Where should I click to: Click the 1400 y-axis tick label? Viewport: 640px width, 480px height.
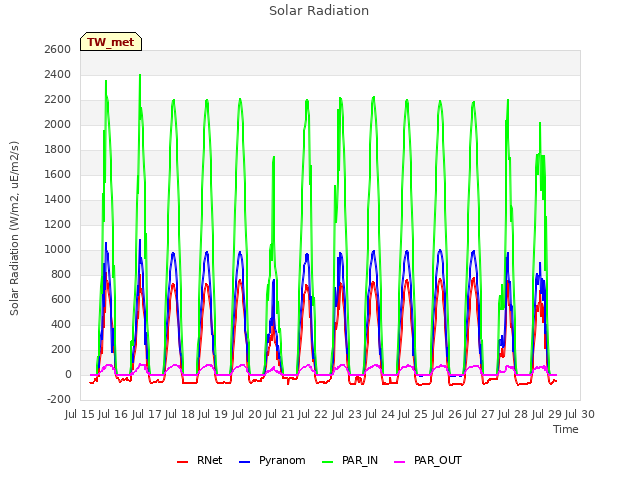coord(58,200)
